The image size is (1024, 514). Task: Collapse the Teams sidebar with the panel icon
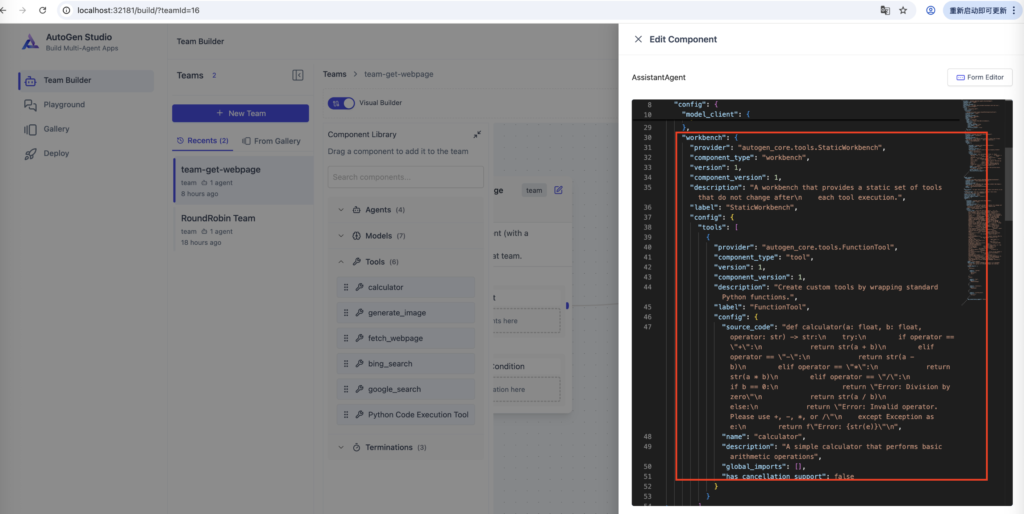pos(298,75)
